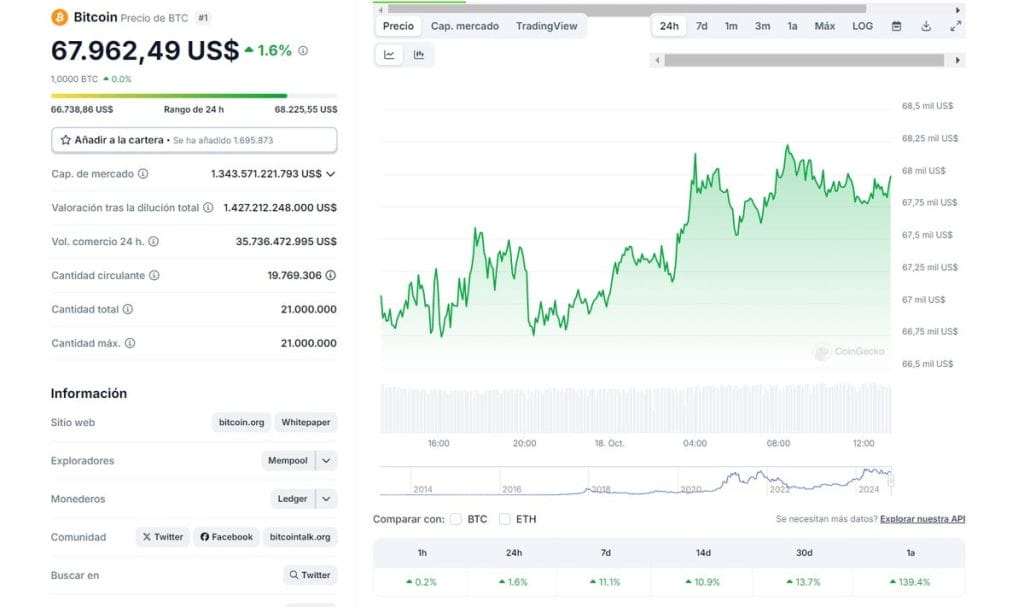Screen dimensions: 1024x607
Task: Expand the Ledger wallets dropdown arrow
Action: tap(326, 499)
